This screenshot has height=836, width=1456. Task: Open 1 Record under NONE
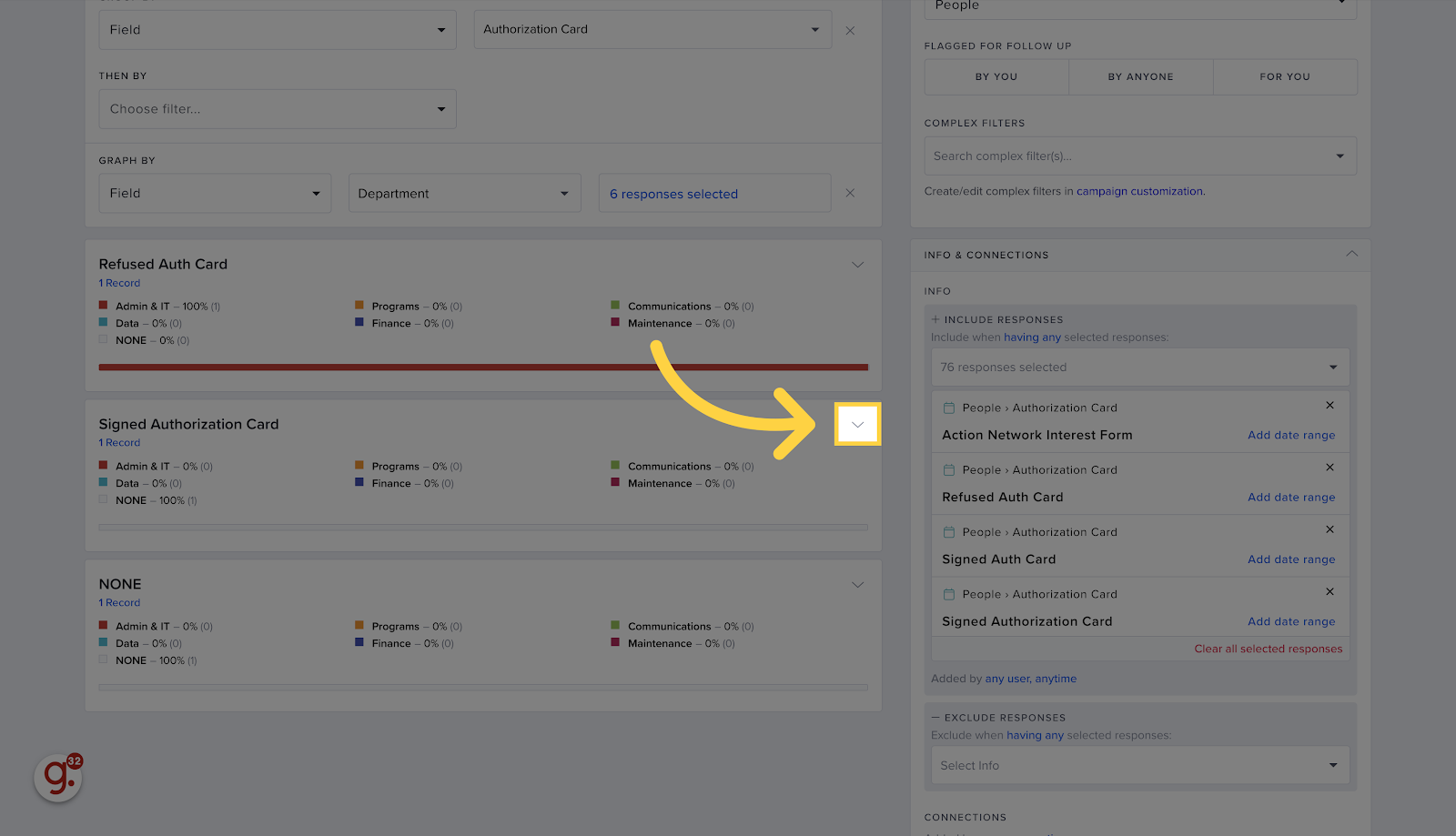(x=119, y=603)
